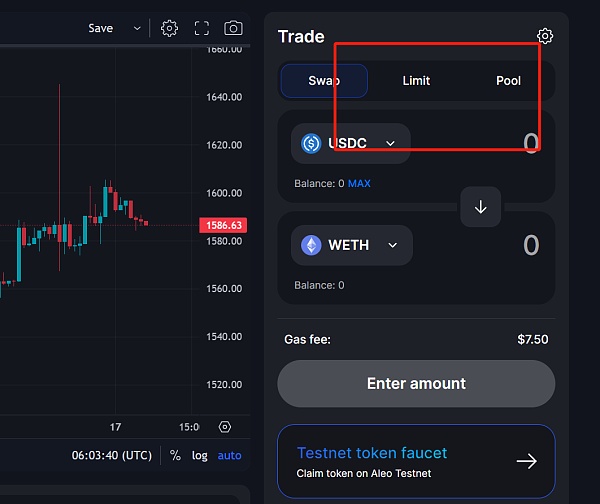The height and width of the screenshot is (504, 600).
Task: Open chart settings gear icon
Action: 169,28
